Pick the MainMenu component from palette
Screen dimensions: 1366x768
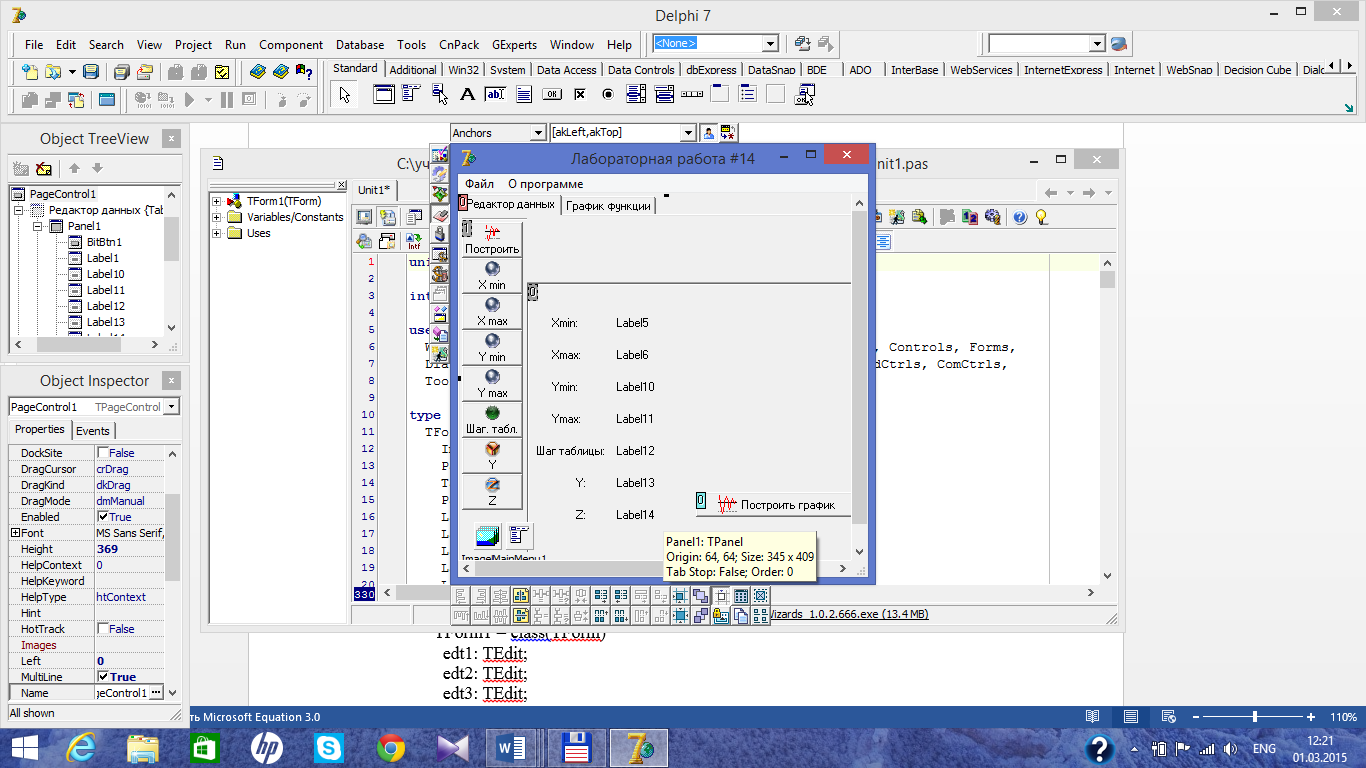pos(411,95)
